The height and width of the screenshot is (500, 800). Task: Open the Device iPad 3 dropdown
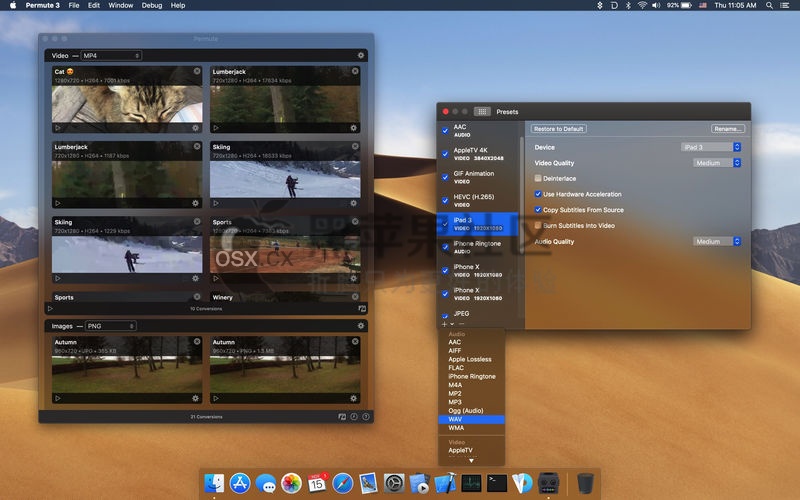[x=711, y=147]
